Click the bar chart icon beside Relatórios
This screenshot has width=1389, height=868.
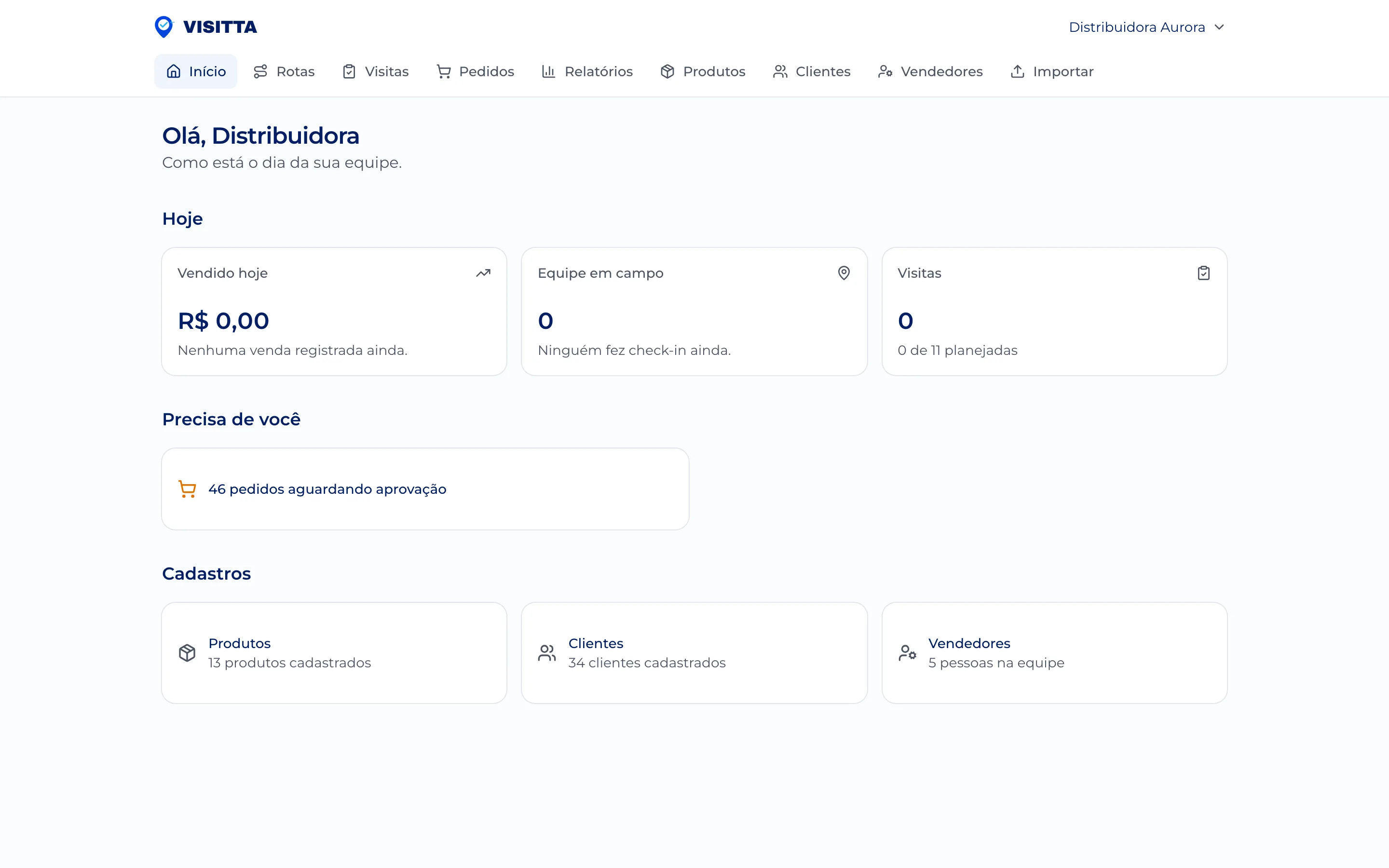click(549, 71)
